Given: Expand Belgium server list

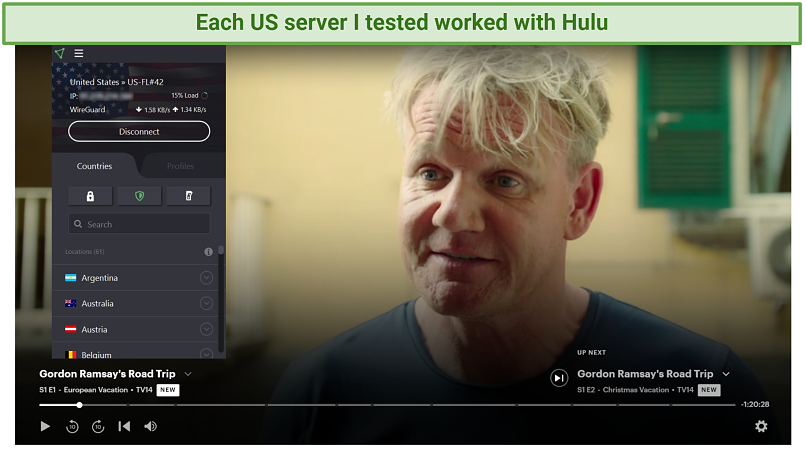Looking at the screenshot, I should 206,354.
